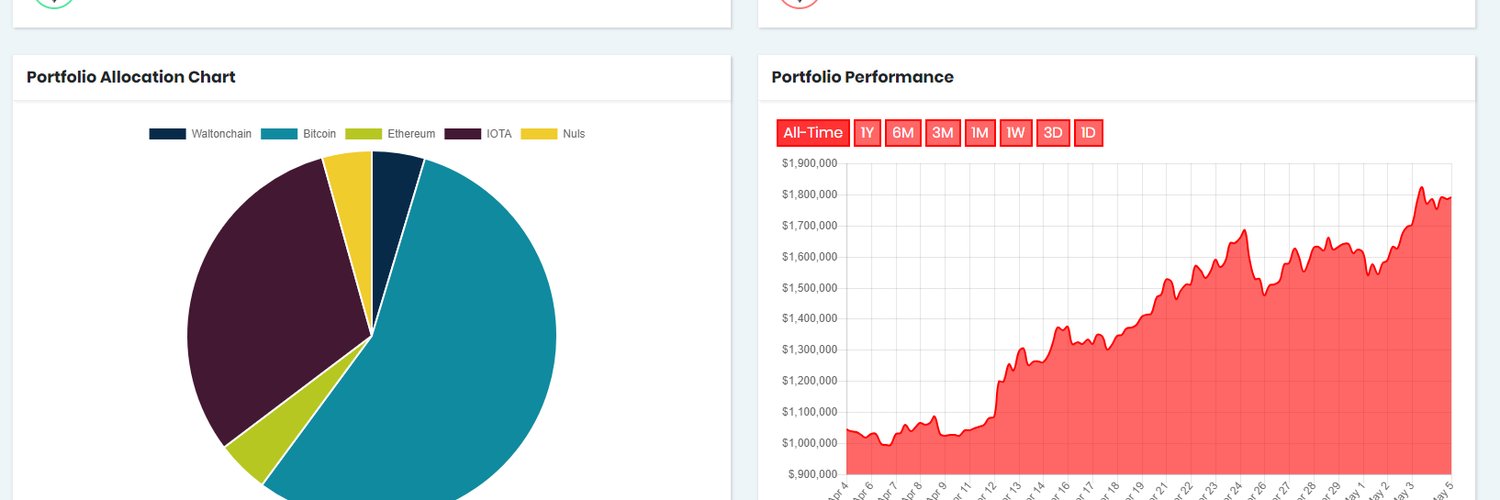The image size is (1500, 500).
Task: Switch chart to 1M range
Action: [x=980, y=133]
